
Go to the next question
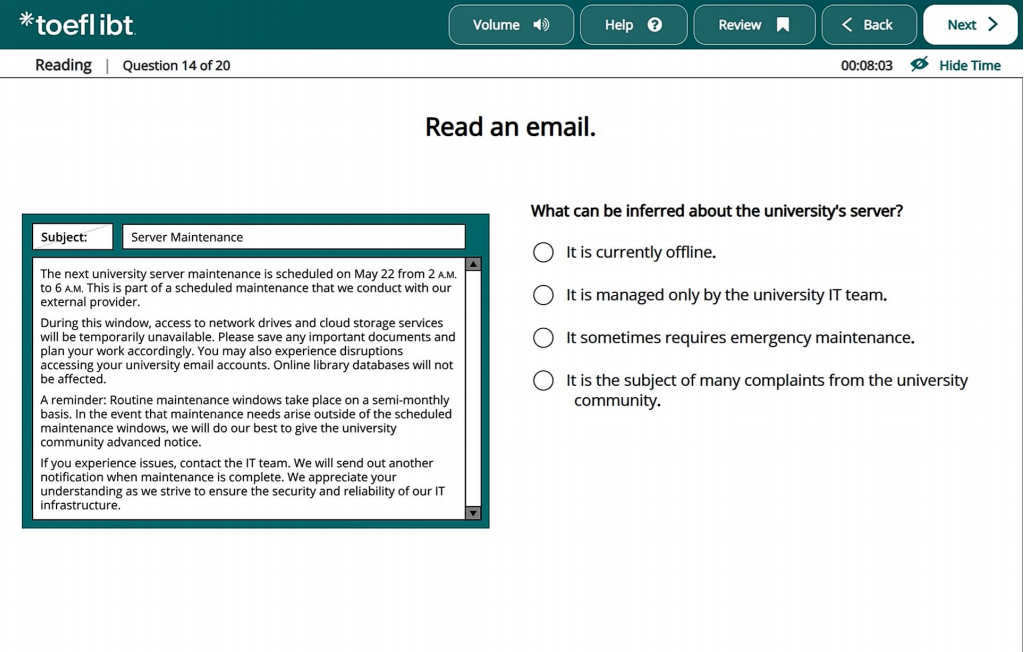point(970,25)
